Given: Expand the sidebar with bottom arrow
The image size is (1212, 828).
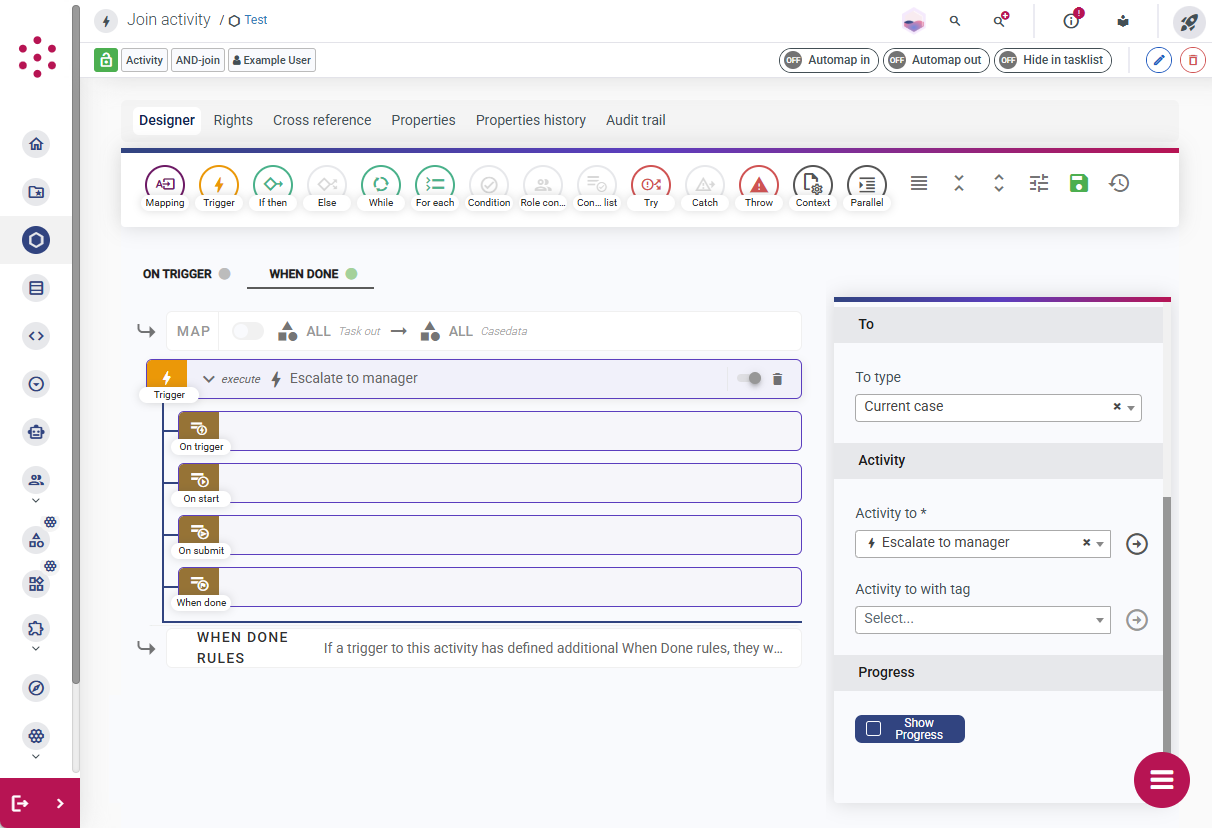Looking at the screenshot, I should pos(60,803).
